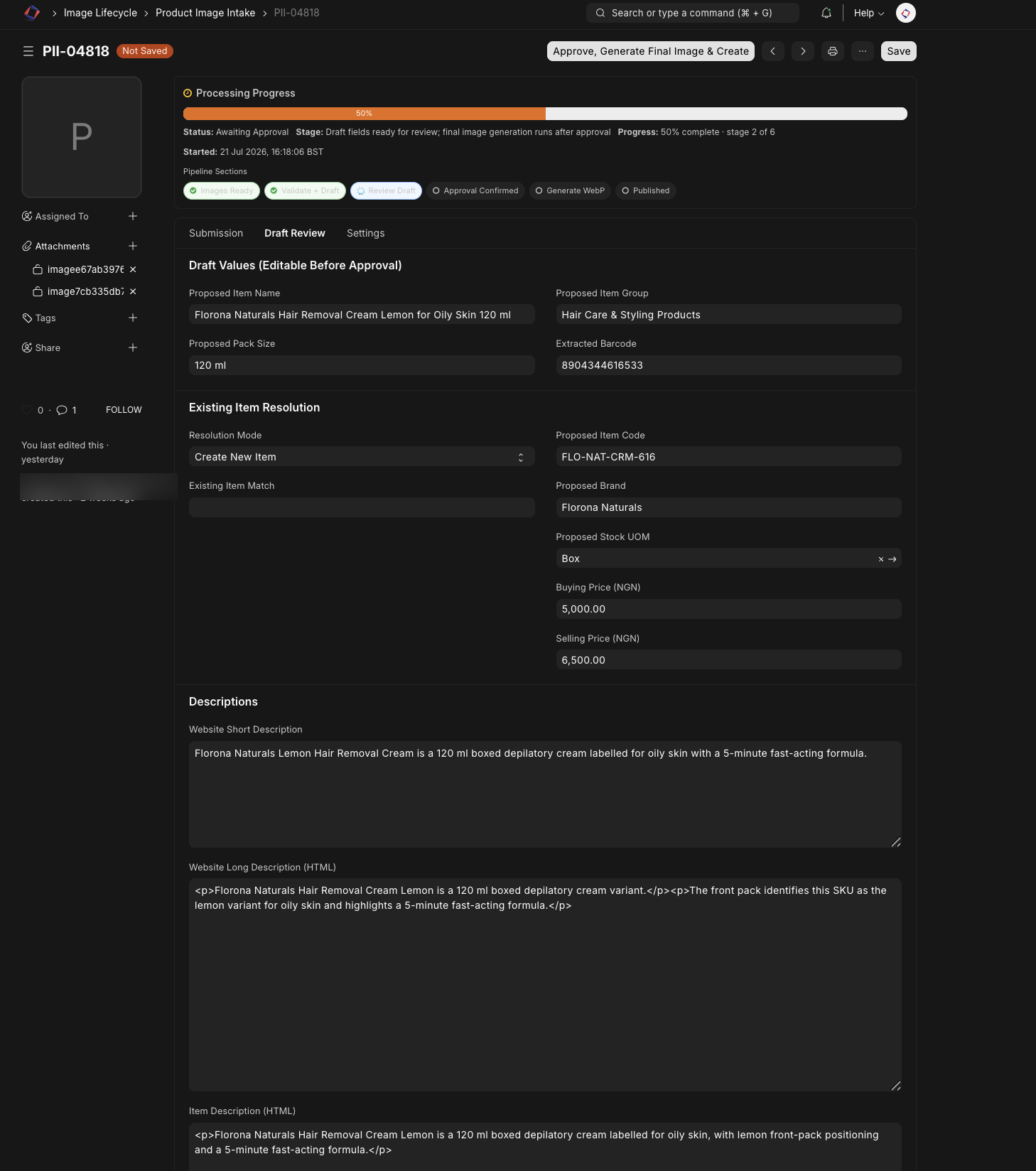
Task: Click the Review Draft pipeline badge
Action: (x=386, y=190)
